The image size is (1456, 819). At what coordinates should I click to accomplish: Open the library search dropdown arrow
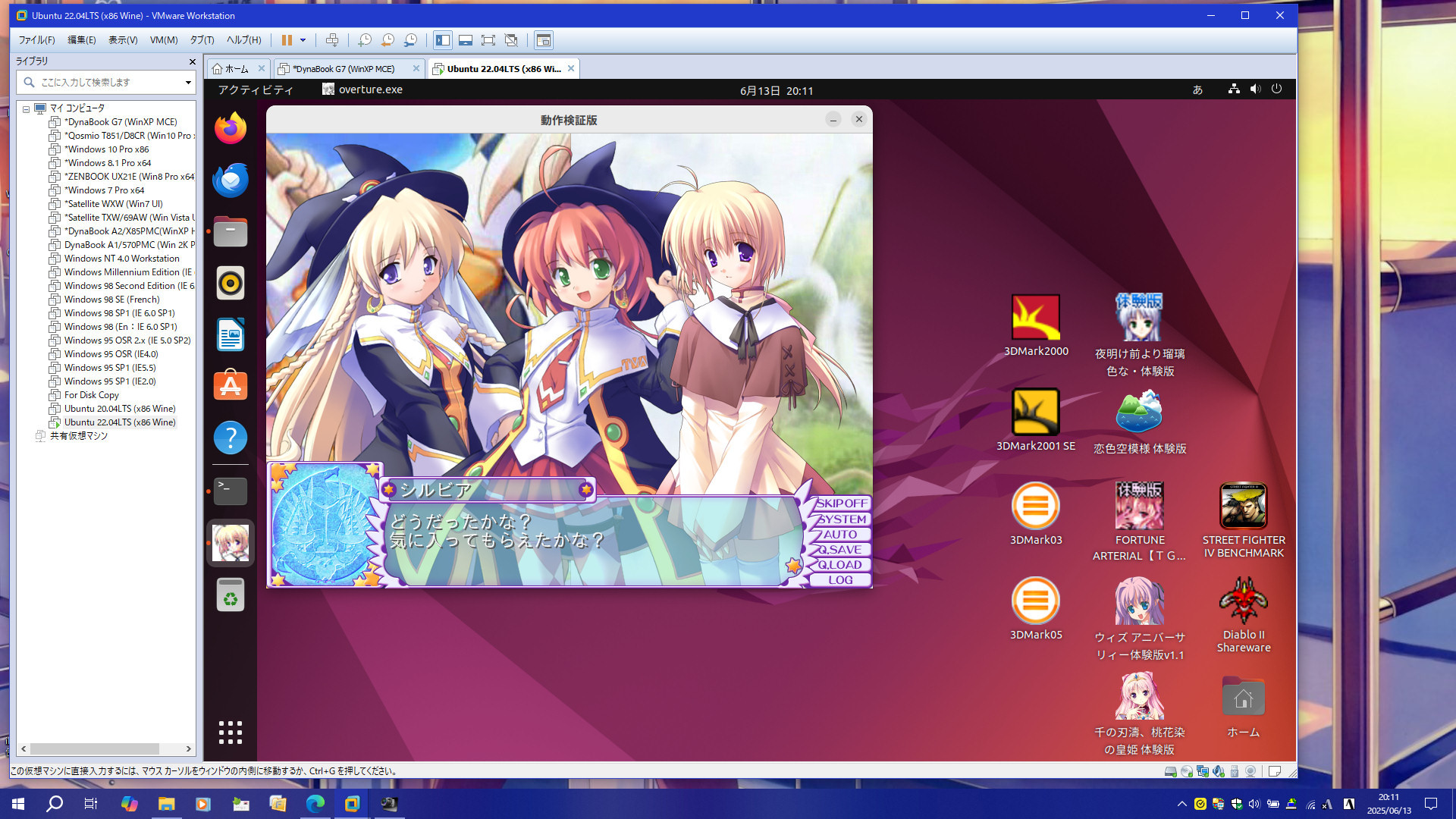tap(188, 82)
